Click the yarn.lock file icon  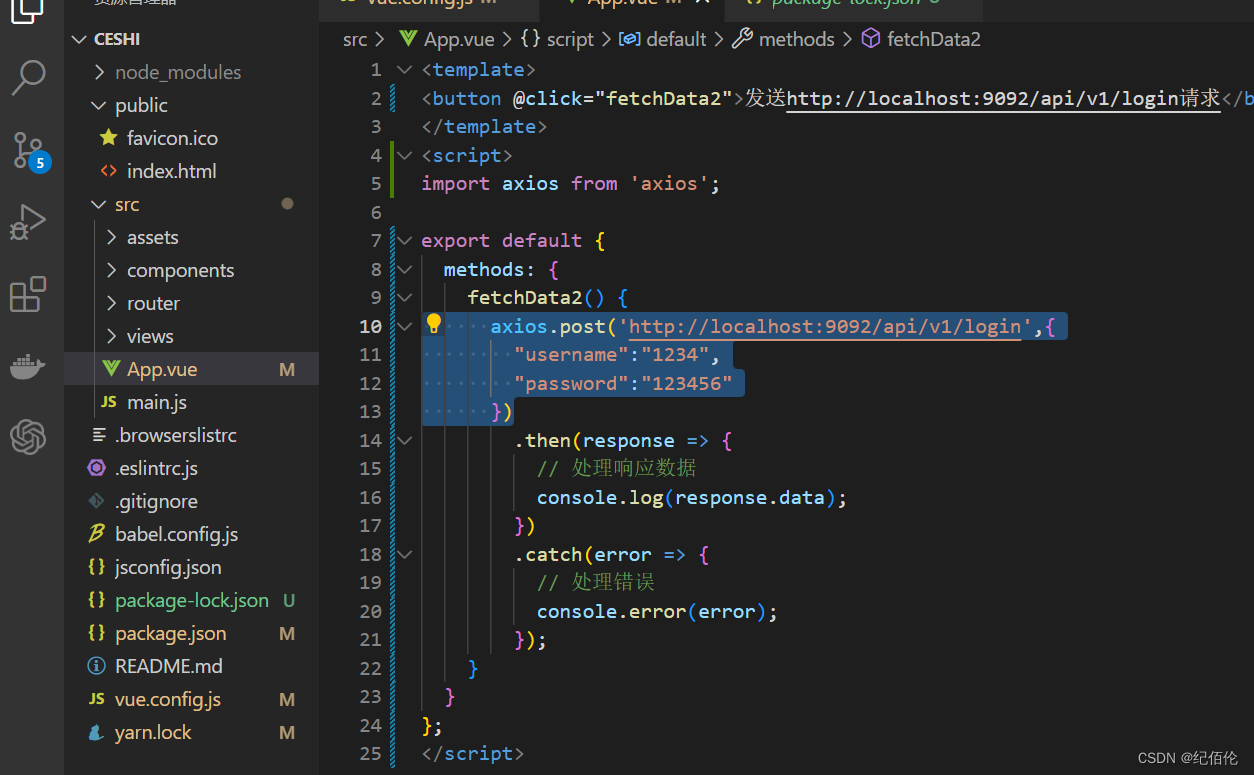pos(97,732)
